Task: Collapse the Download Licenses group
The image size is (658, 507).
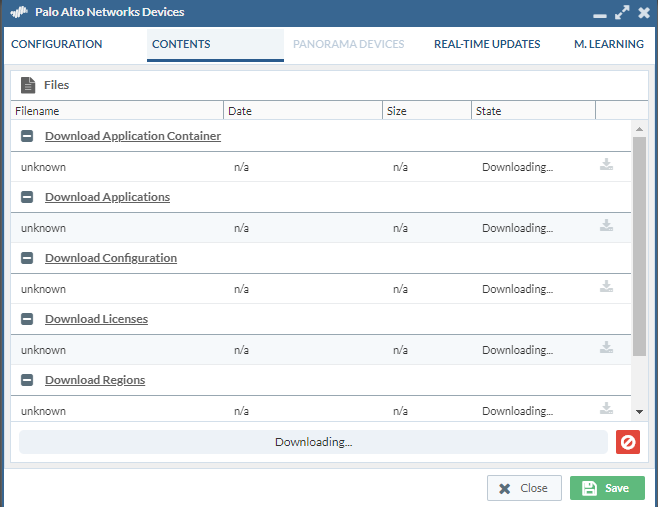Action: pyautogui.click(x=27, y=319)
